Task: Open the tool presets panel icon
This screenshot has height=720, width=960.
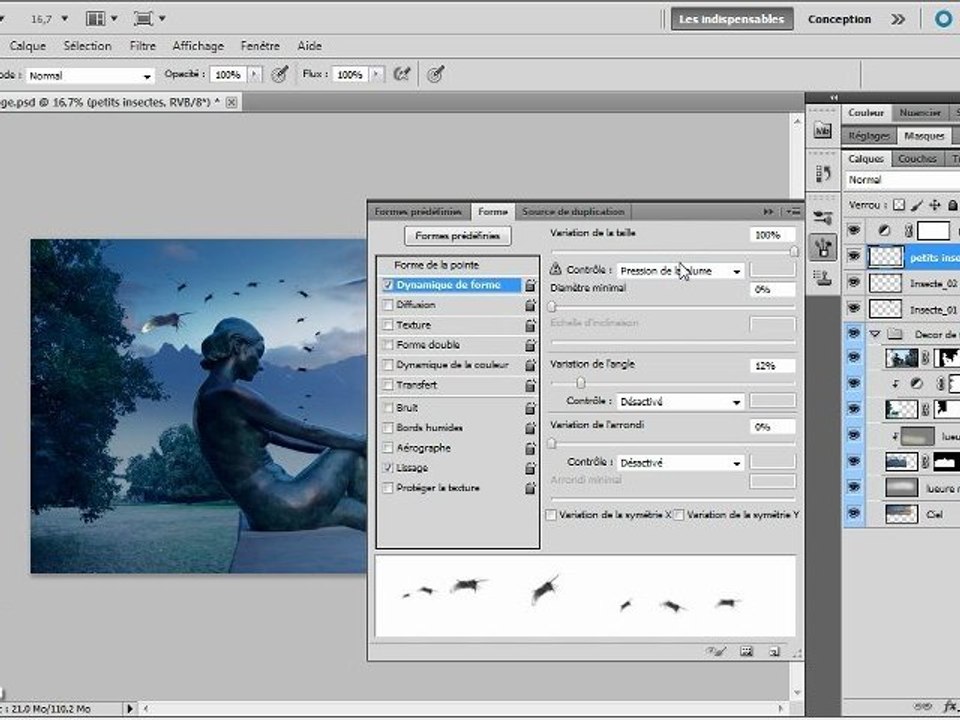Action: pyautogui.click(x=822, y=217)
